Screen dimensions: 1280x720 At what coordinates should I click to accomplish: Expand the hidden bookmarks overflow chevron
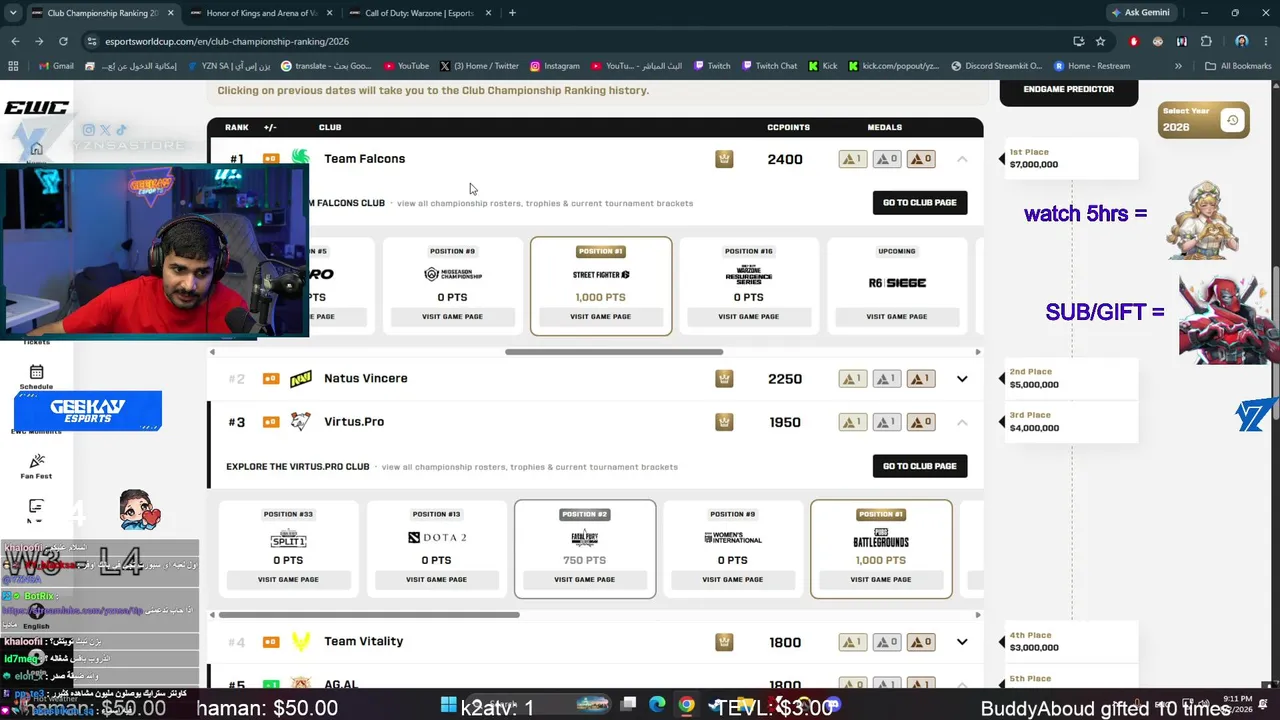point(1178,66)
